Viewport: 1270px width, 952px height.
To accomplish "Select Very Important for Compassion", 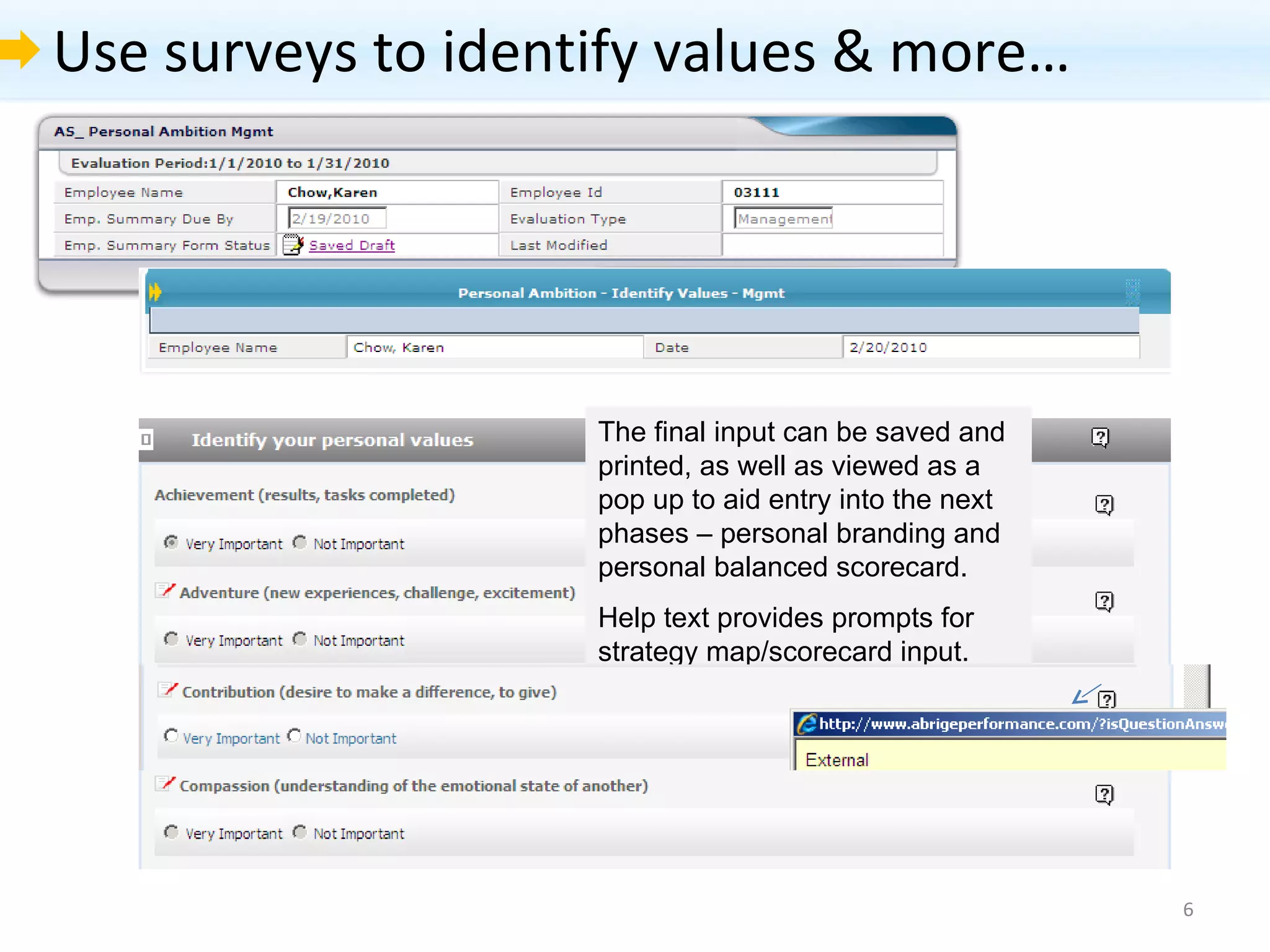I will [171, 832].
